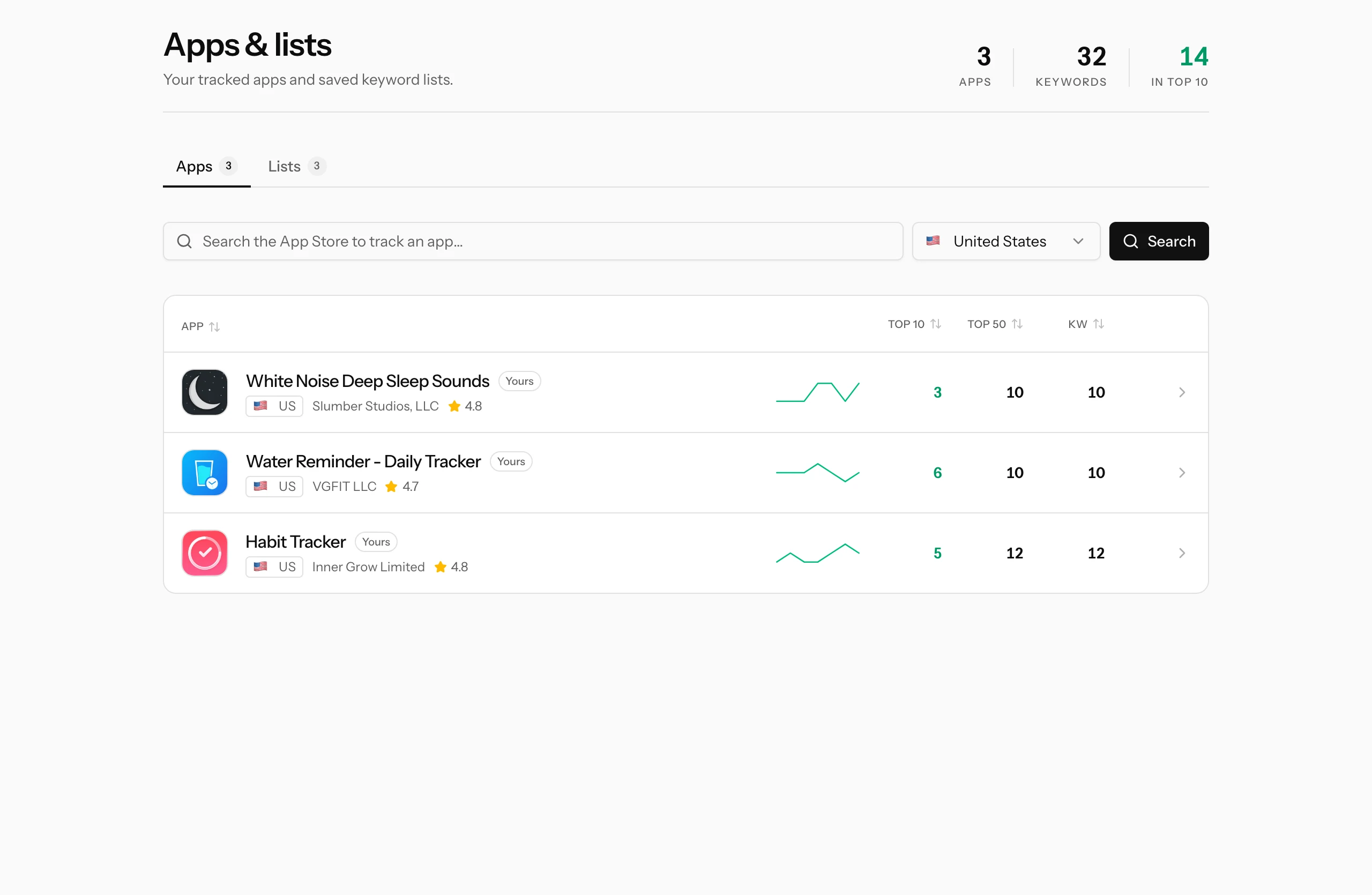Click the 3 APPS stat
The image size is (1372, 895).
[x=975, y=66]
